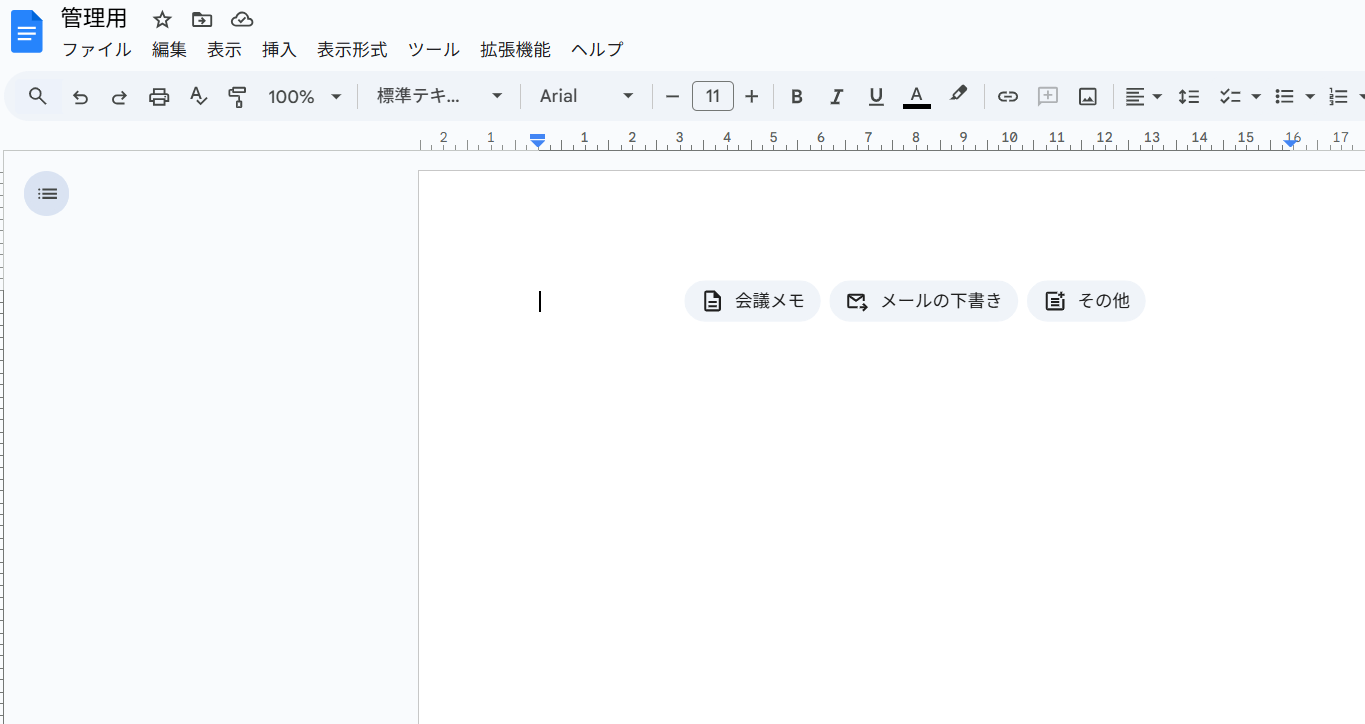Viewport: 1365px width, 724px height.
Task: Open the 100% zoom dropdown
Action: 304,97
